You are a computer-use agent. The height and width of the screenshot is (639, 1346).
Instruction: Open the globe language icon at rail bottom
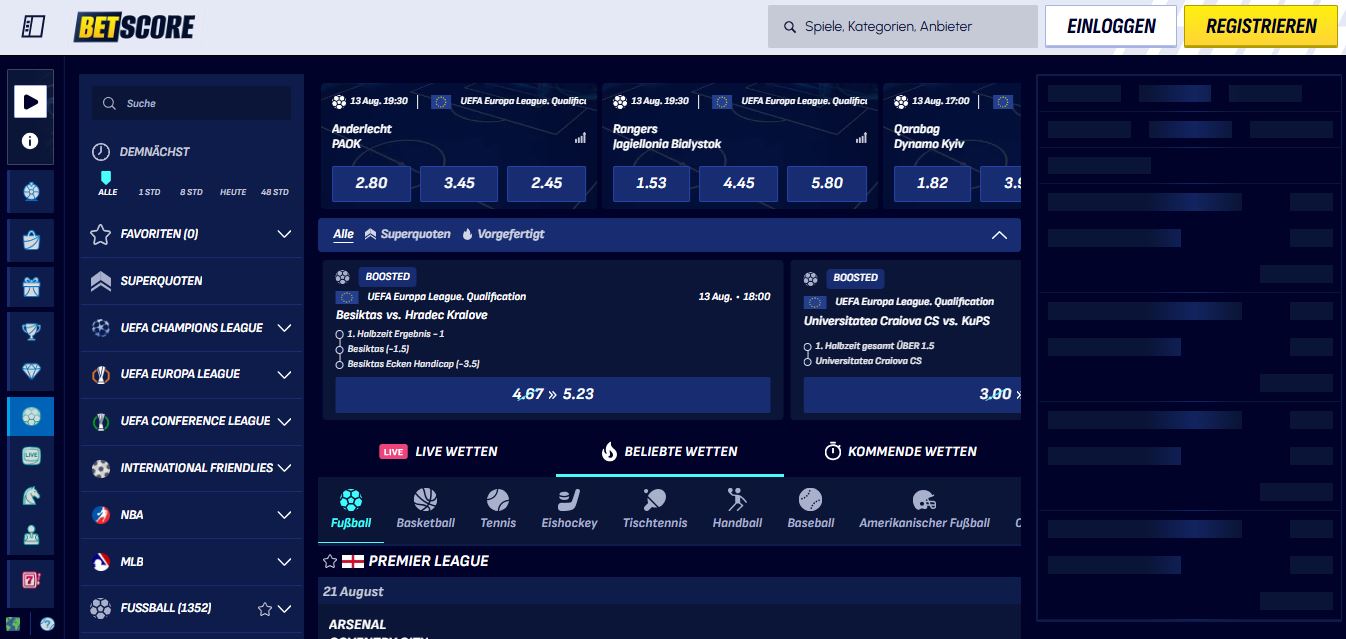click(12, 624)
